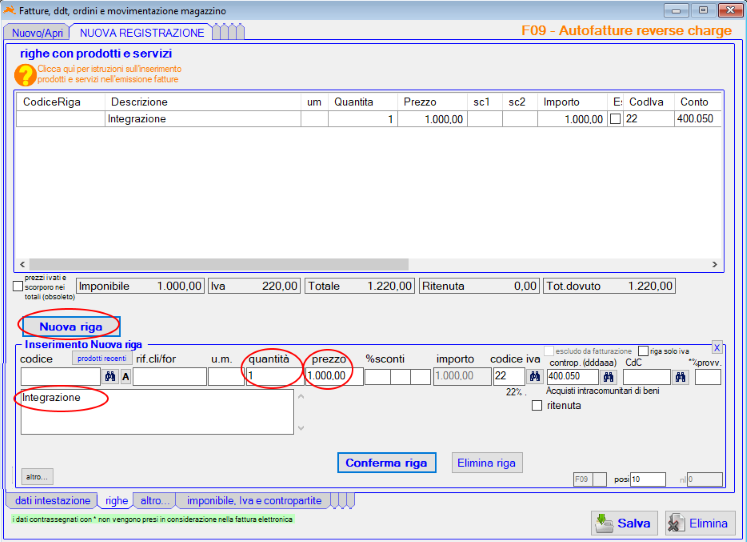Open CdC cost center search binoculars
This screenshot has height=542, width=747.
681,376
